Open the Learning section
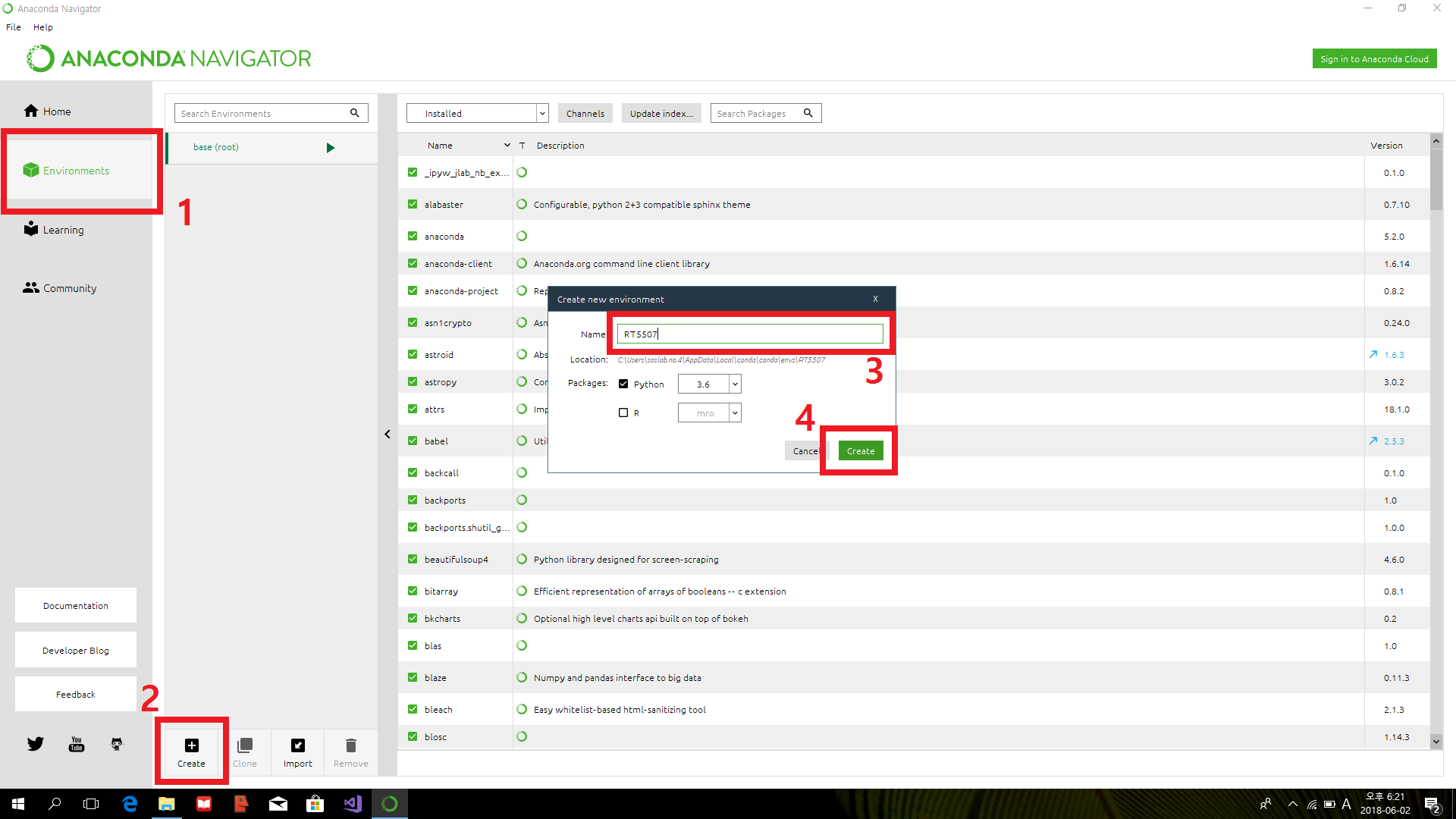 click(x=54, y=230)
